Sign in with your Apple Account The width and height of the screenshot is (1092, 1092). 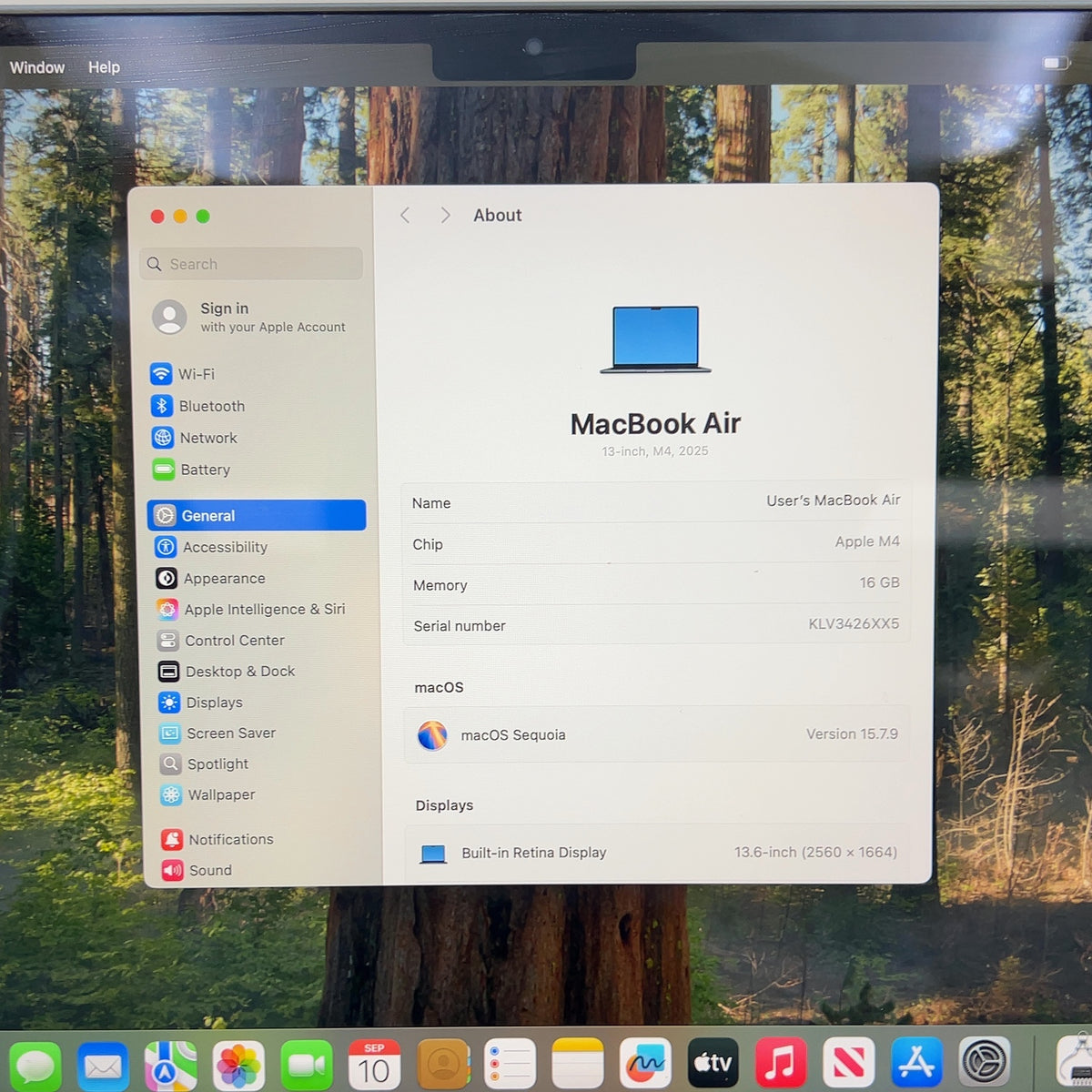pyautogui.click(x=250, y=317)
